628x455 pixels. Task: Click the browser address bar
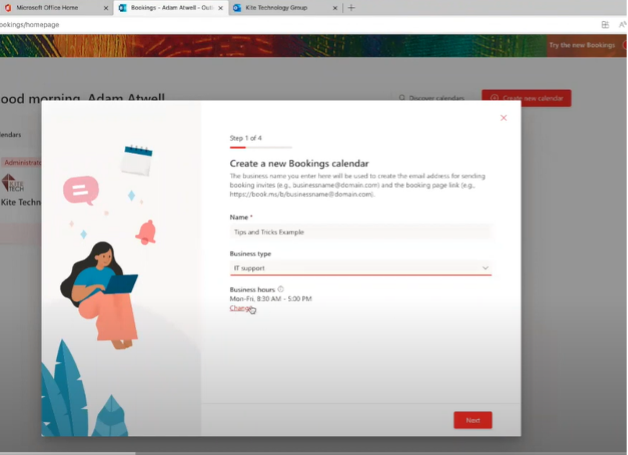coord(296,25)
